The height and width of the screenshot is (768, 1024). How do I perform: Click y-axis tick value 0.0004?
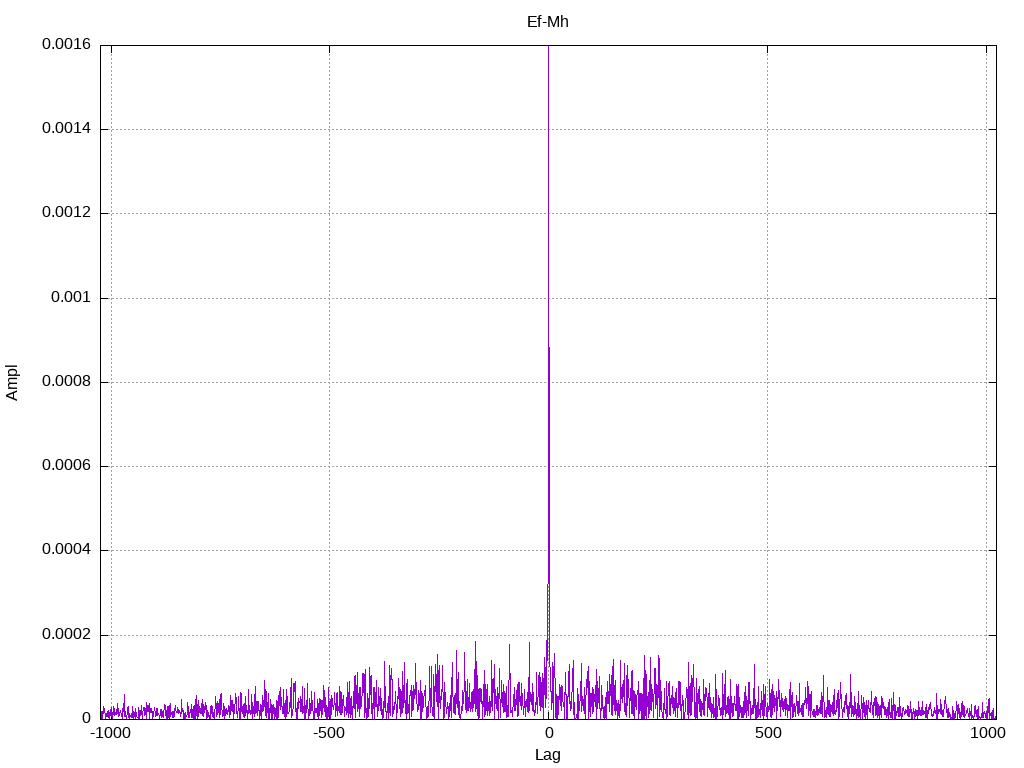tap(67, 550)
